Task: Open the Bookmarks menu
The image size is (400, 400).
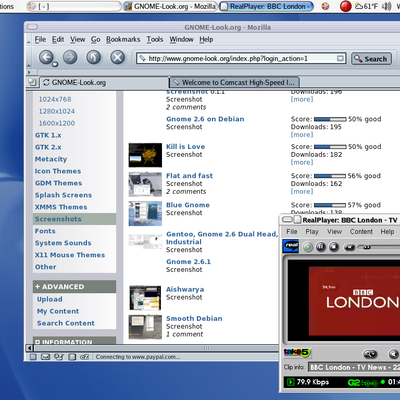Action: 123,39
